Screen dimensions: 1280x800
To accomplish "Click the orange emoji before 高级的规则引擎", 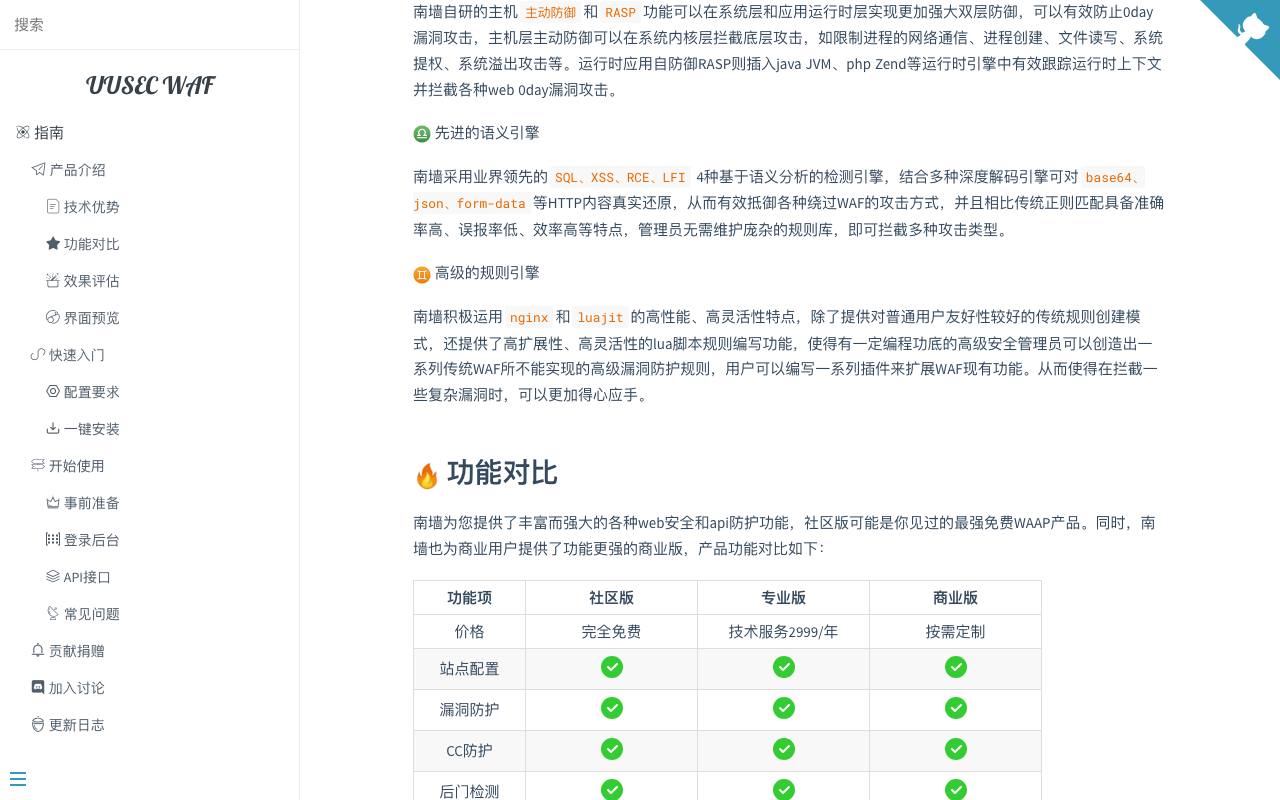I will pyautogui.click(x=422, y=273).
